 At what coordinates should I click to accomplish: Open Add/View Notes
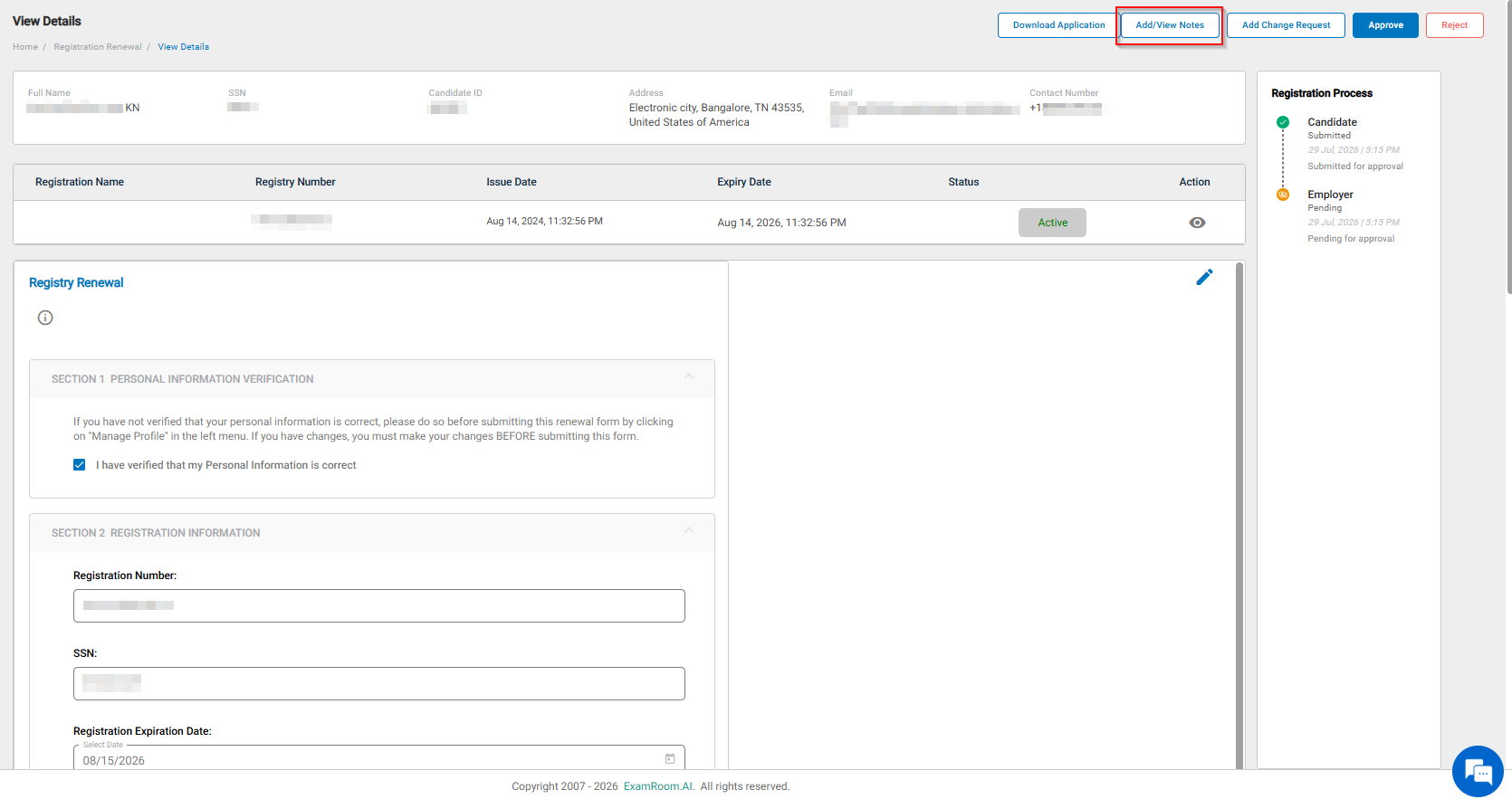pos(1170,25)
